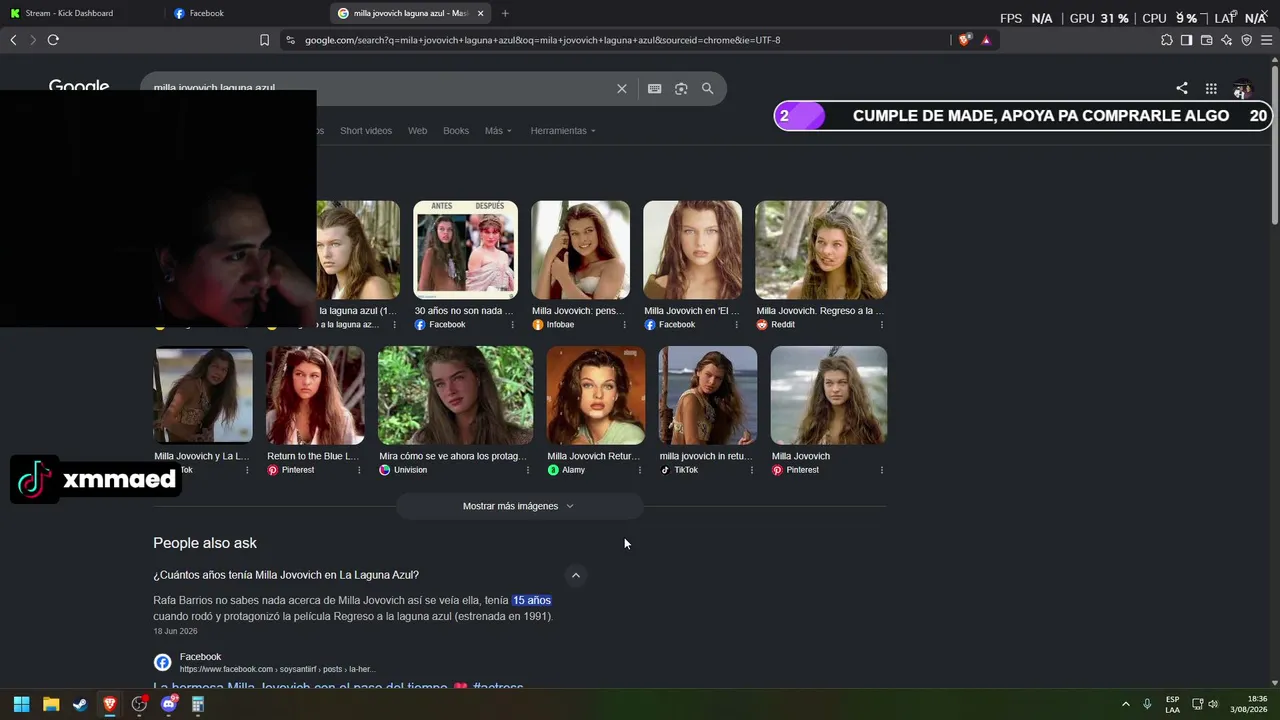1280x720 pixels.
Task: Clear the Google search box
Action: (622, 88)
